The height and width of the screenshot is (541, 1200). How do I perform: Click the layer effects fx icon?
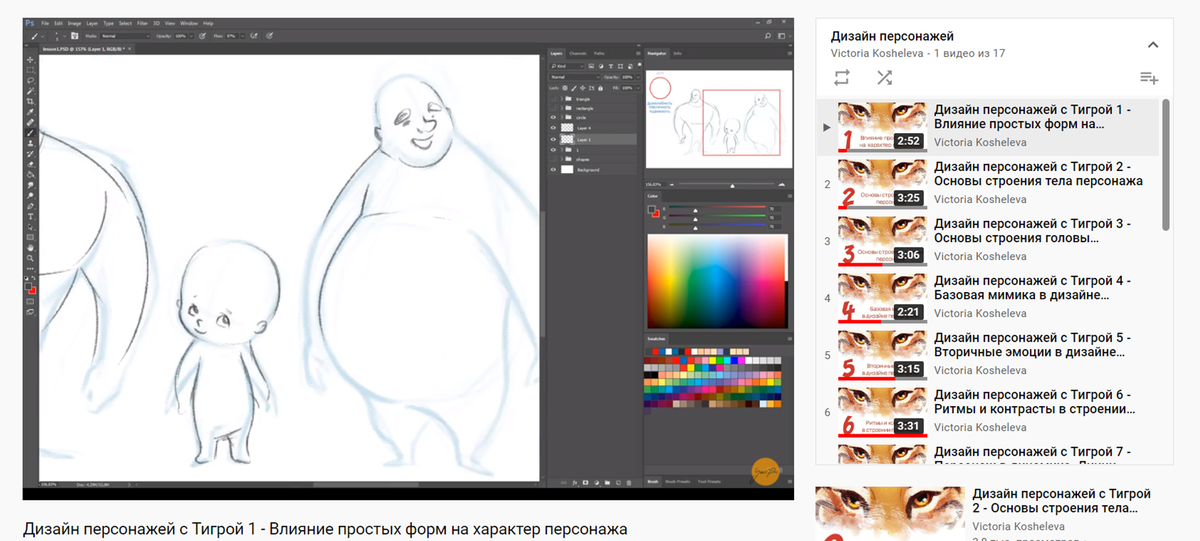pyautogui.click(x=575, y=483)
